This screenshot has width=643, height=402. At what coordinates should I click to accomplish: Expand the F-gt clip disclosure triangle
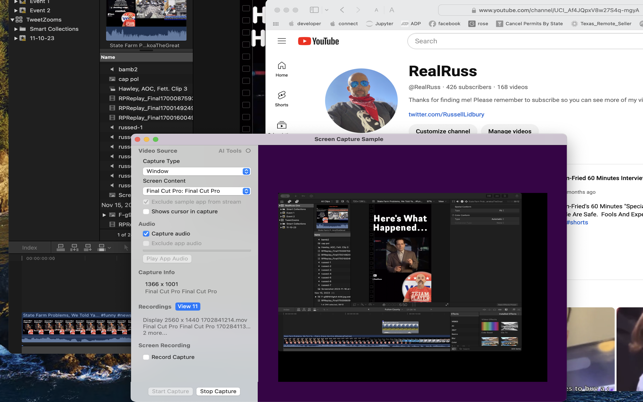coord(105,215)
